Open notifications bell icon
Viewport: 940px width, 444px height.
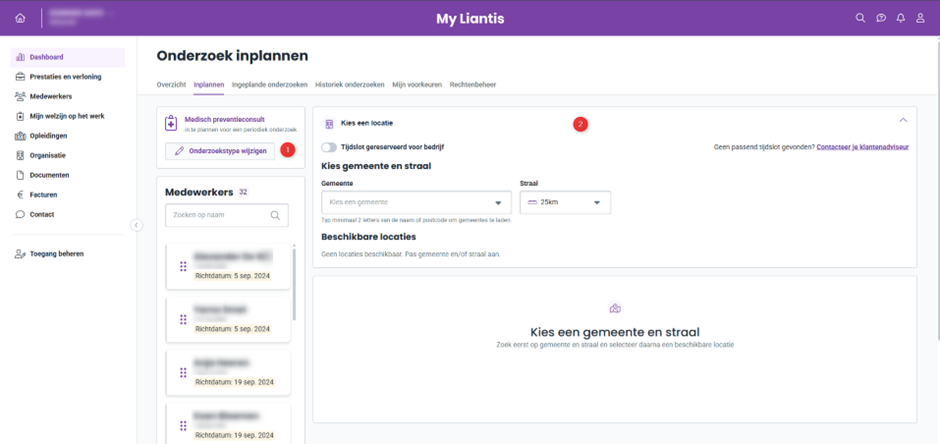pos(900,18)
